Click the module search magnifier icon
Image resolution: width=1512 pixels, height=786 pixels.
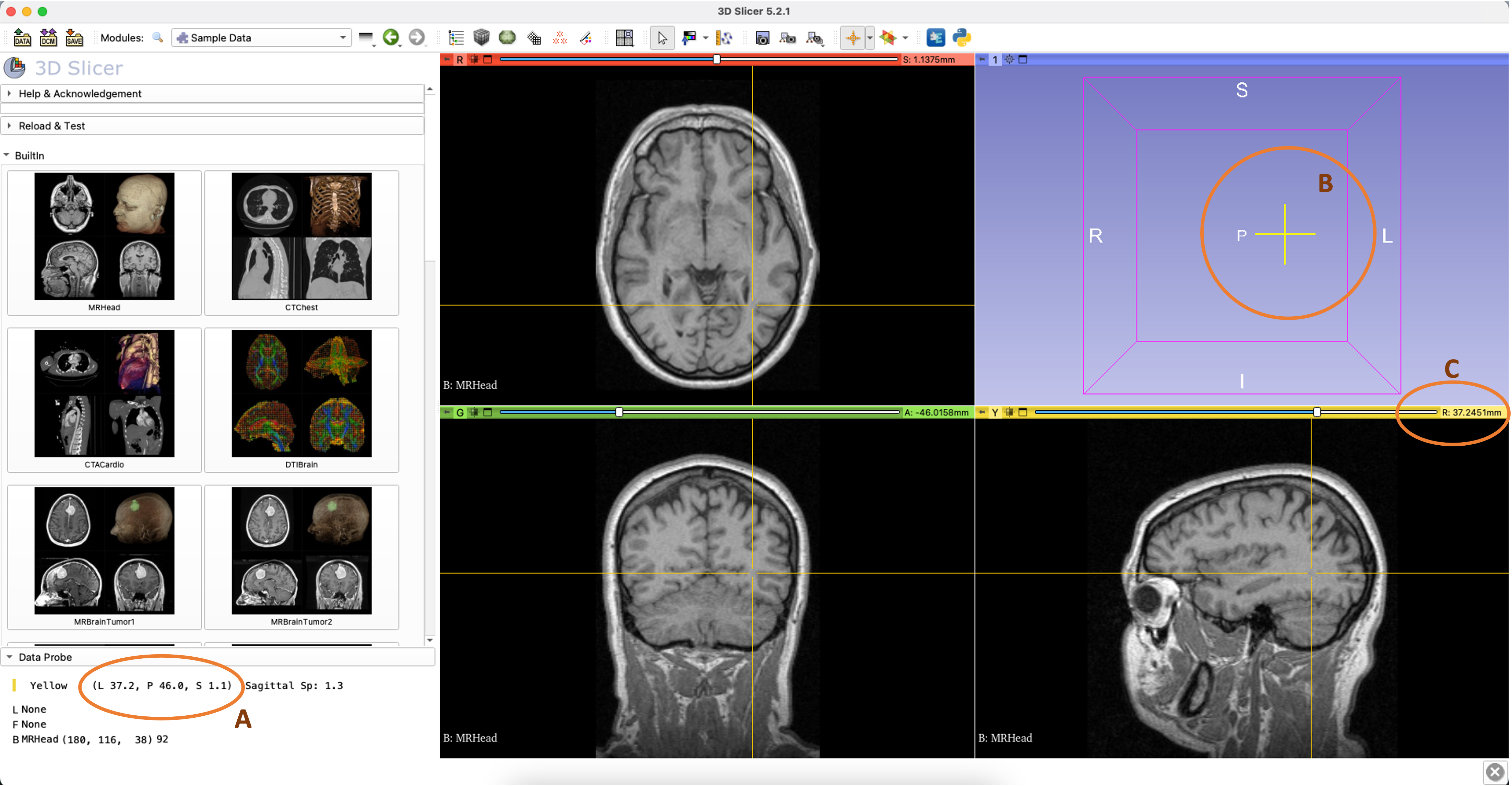point(157,38)
